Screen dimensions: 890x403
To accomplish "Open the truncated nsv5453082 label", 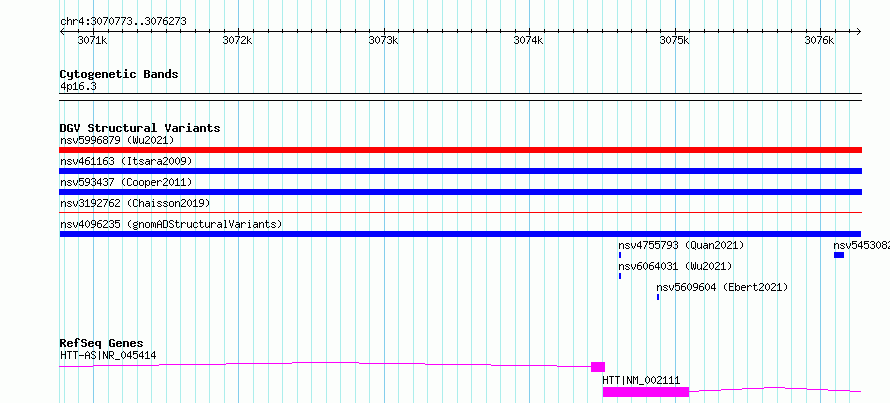I will 861,245.
